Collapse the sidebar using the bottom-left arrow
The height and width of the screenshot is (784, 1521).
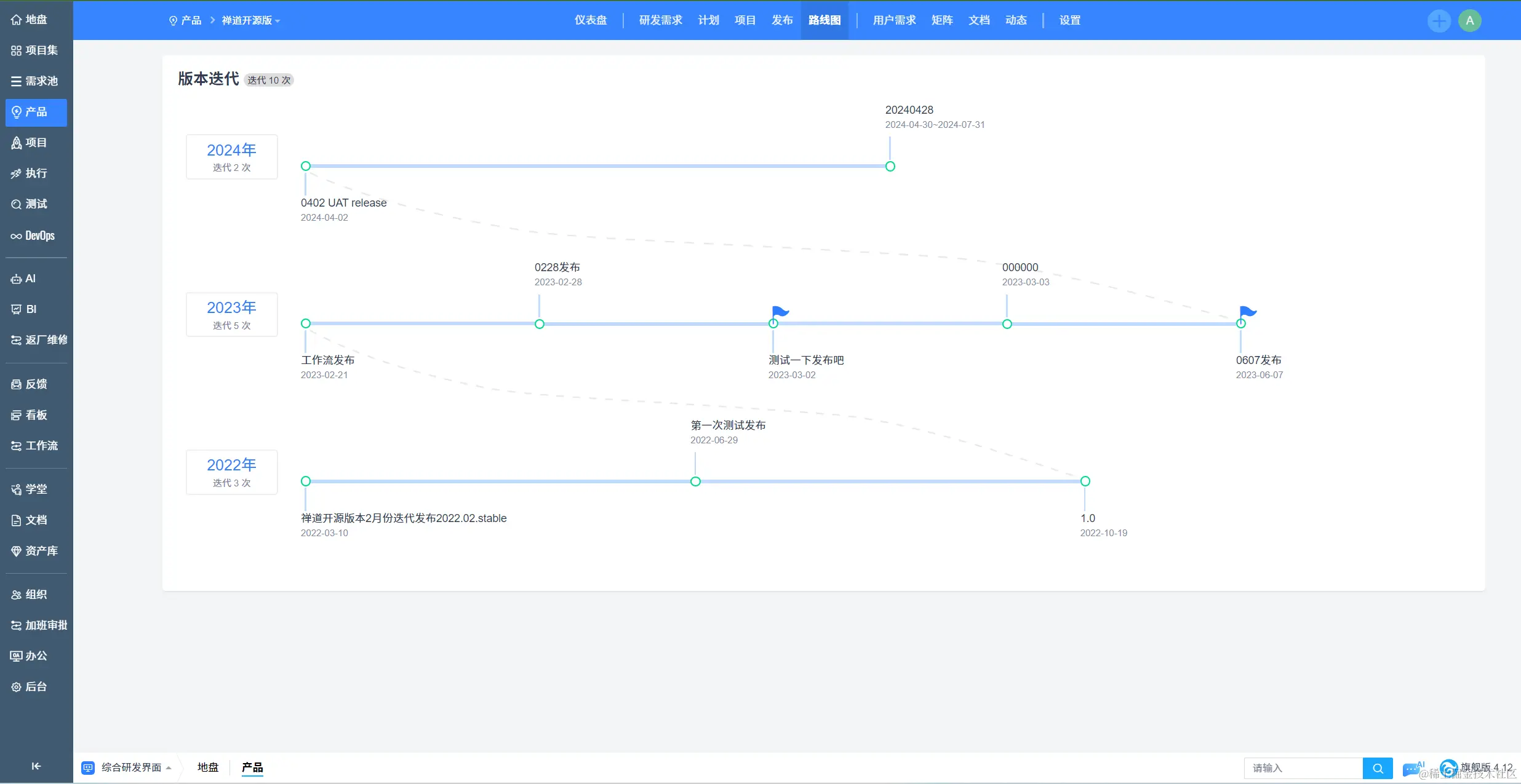tap(35, 766)
